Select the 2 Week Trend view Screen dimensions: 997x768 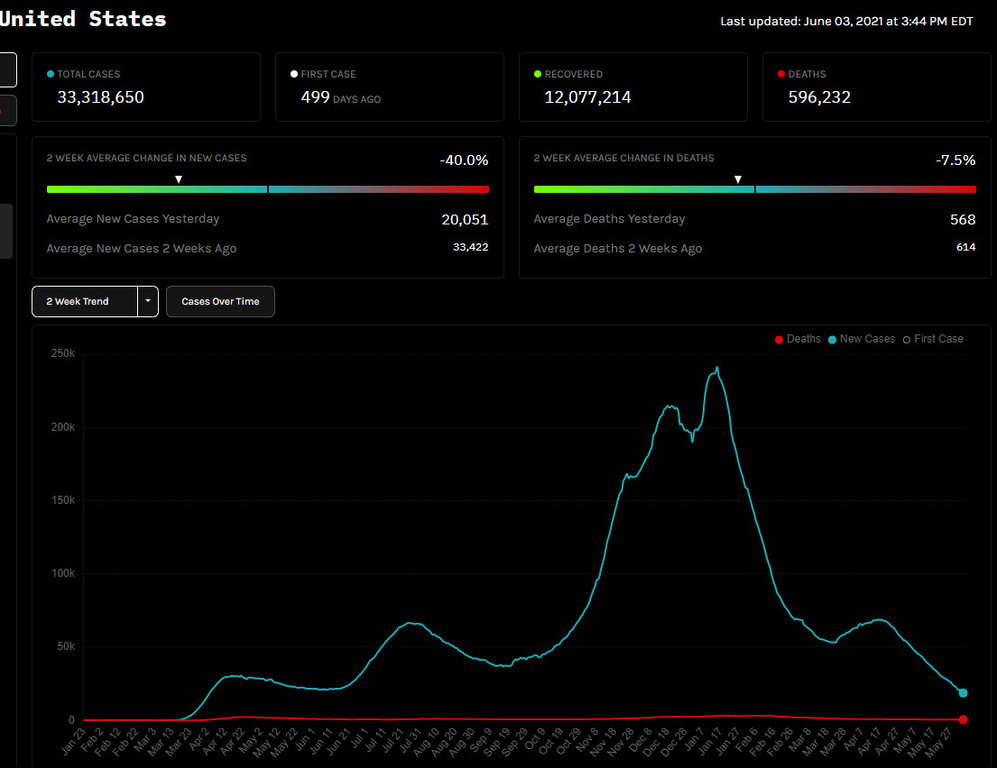point(84,301)
